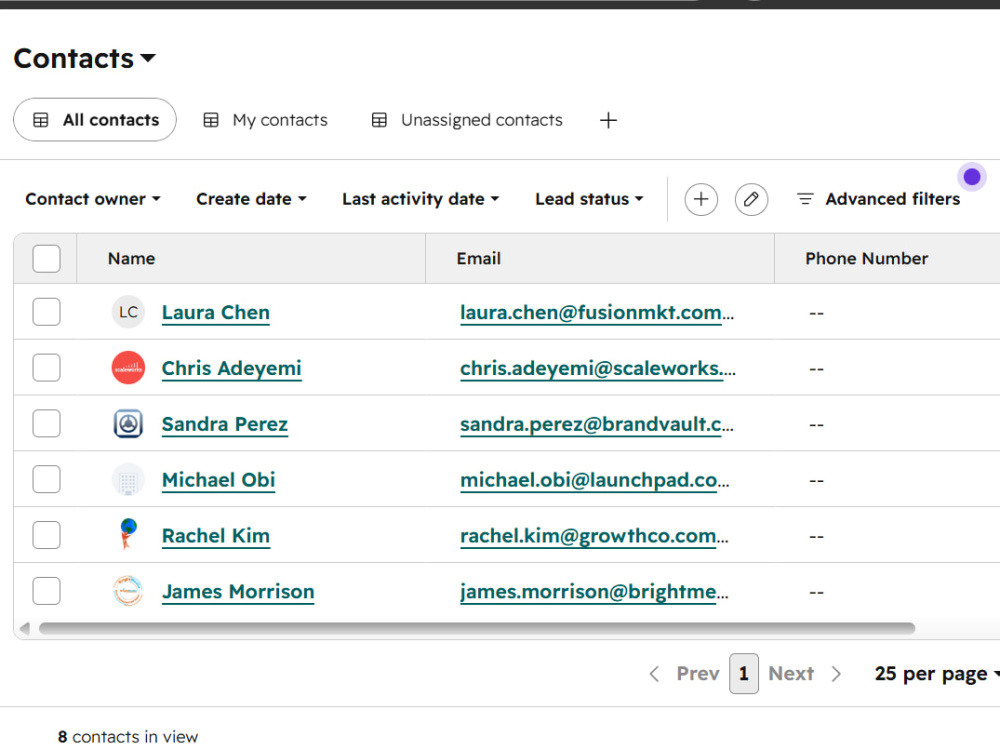Click the Advanced filters button
The image size is (1000, 750).
coord(878,199)
